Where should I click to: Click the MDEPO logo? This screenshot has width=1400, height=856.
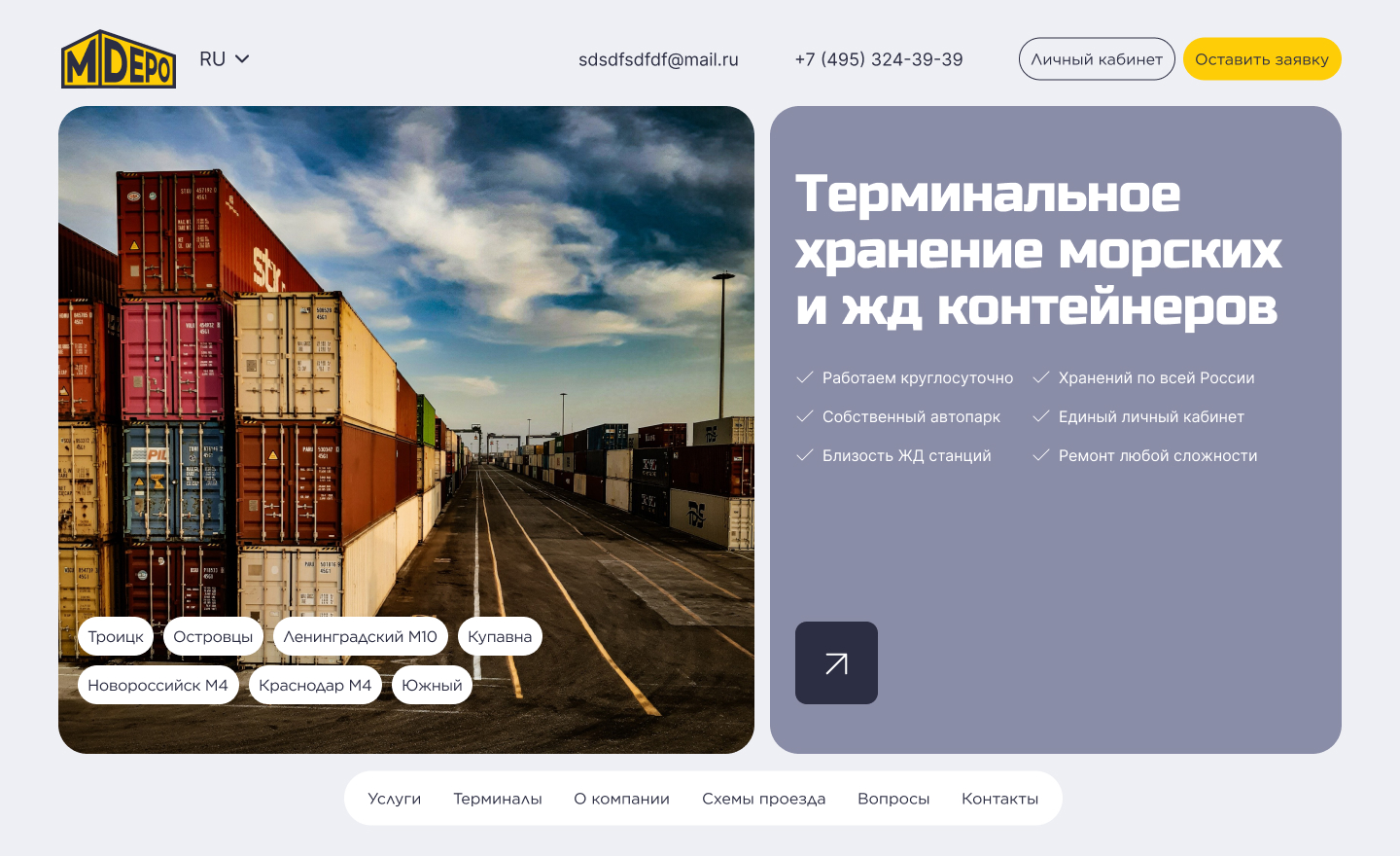119,58
